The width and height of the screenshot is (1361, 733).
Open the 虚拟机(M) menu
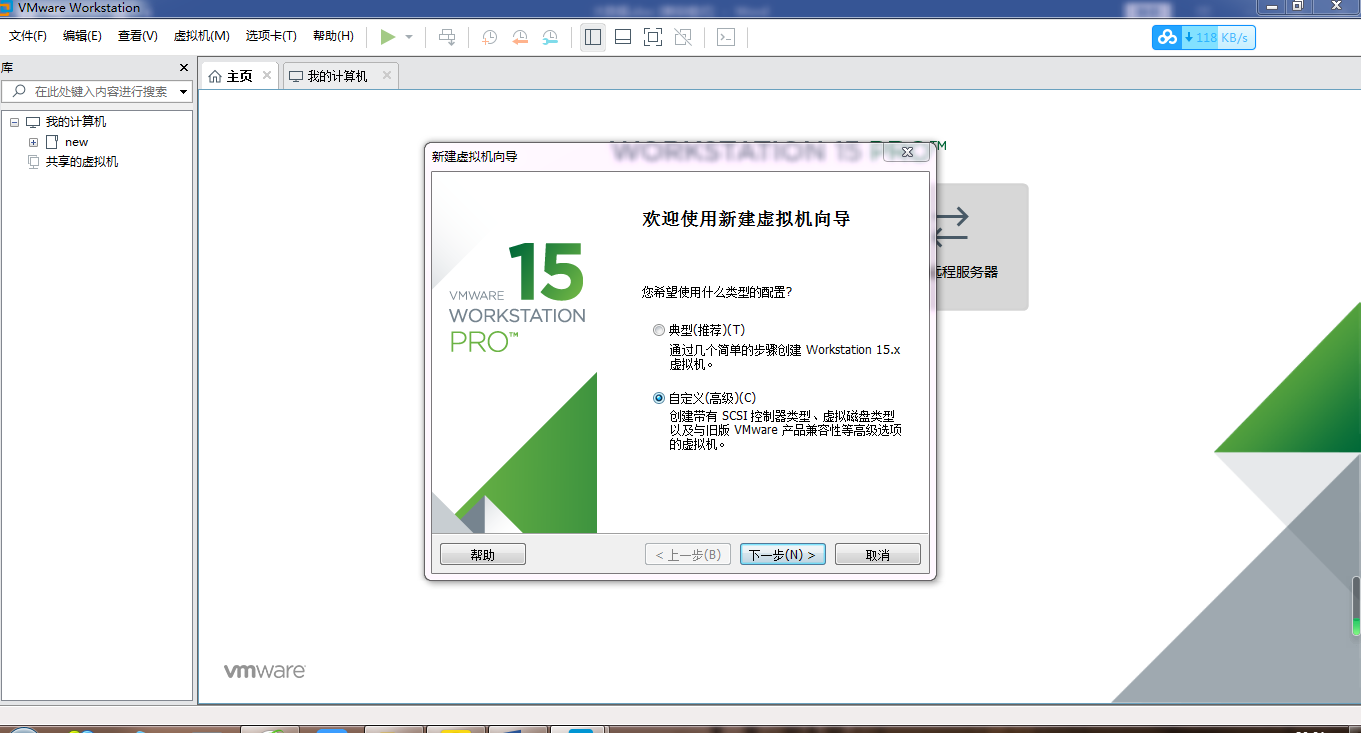[x=202, y=36]
